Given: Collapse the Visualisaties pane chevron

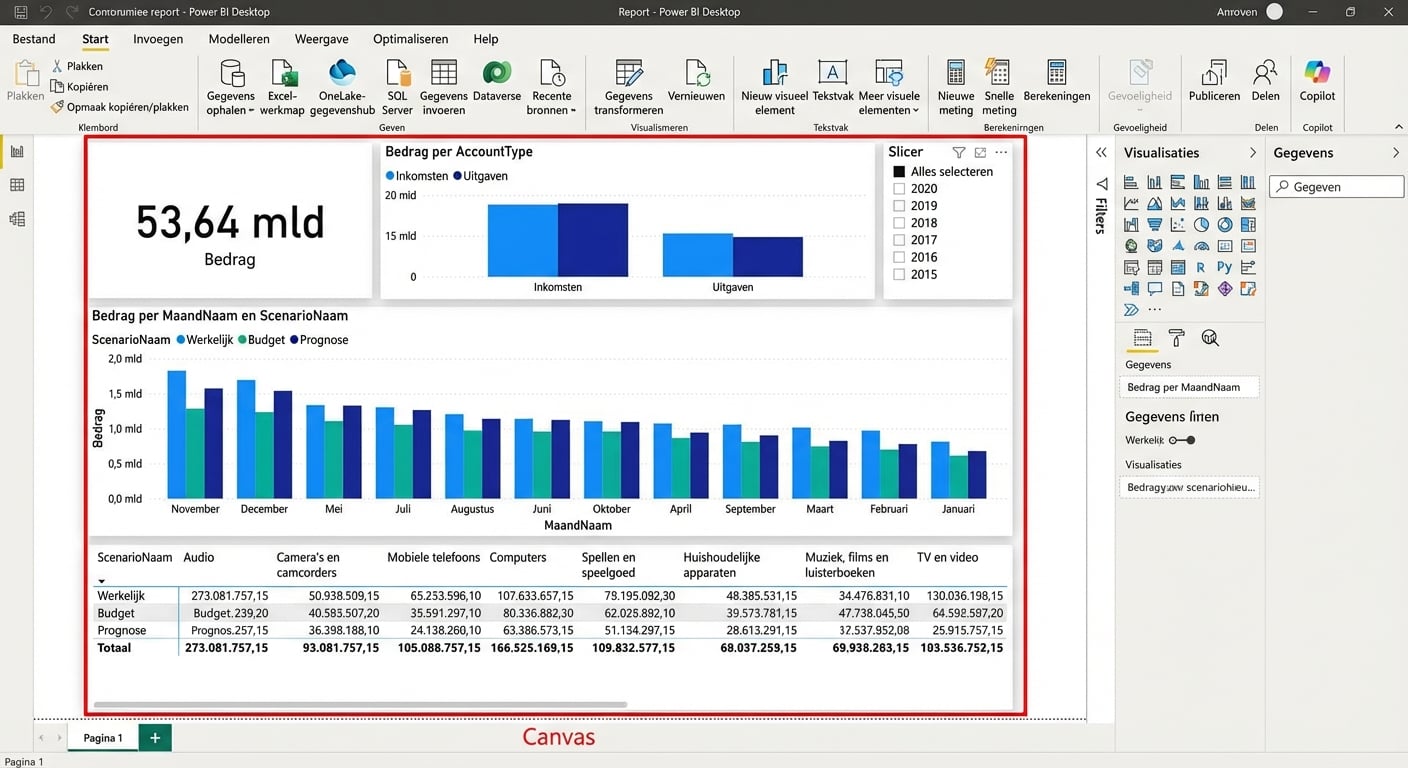Looking at the screenshot, I should point(1252,153).
